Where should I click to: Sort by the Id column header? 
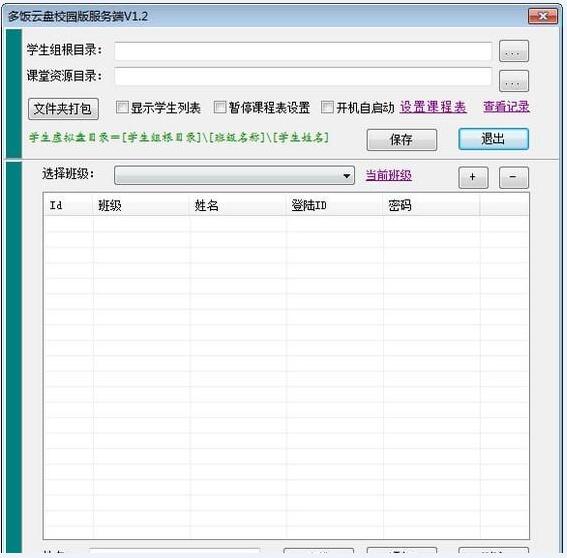[x=68, y=205]
